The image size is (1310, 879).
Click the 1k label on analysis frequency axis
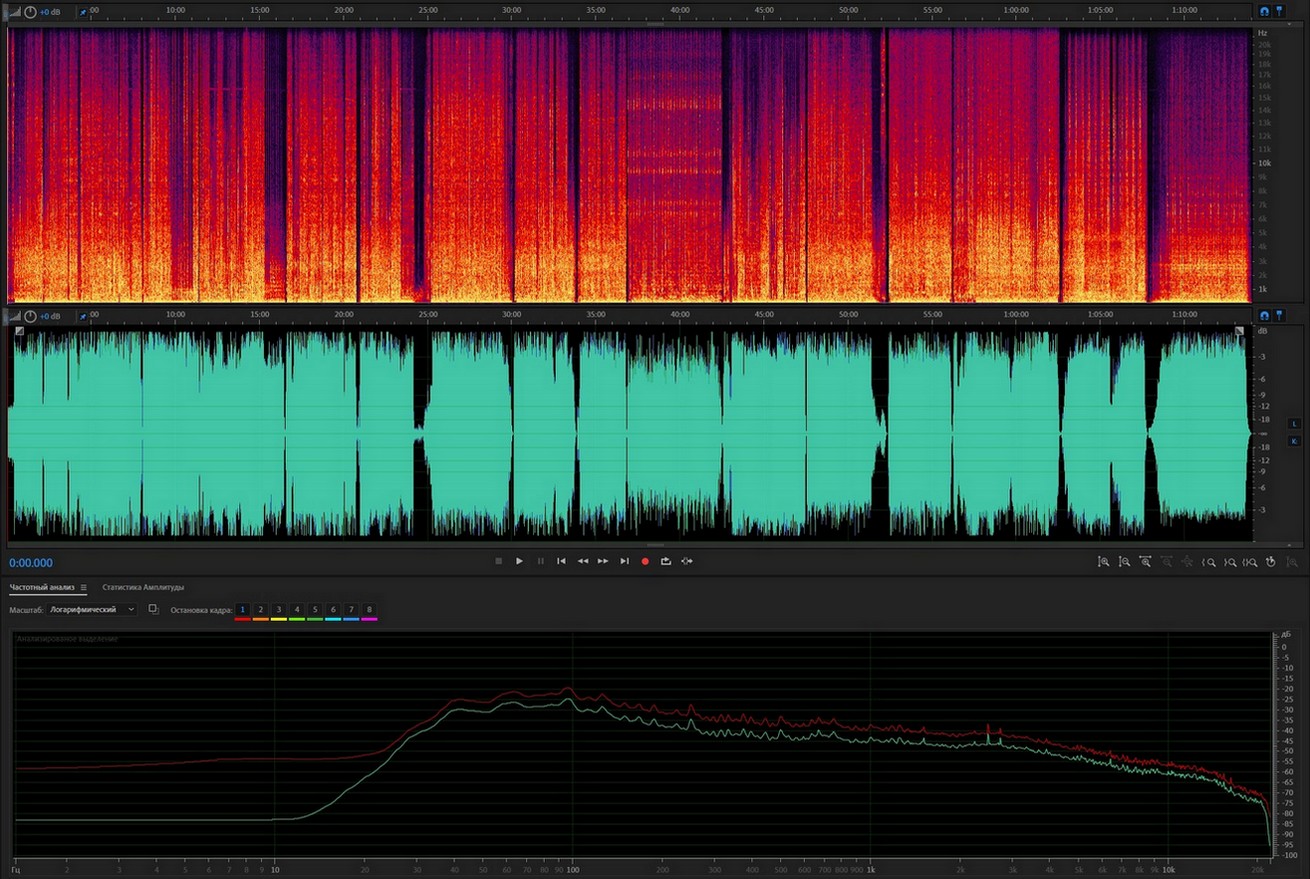click(x=871, y=870)
